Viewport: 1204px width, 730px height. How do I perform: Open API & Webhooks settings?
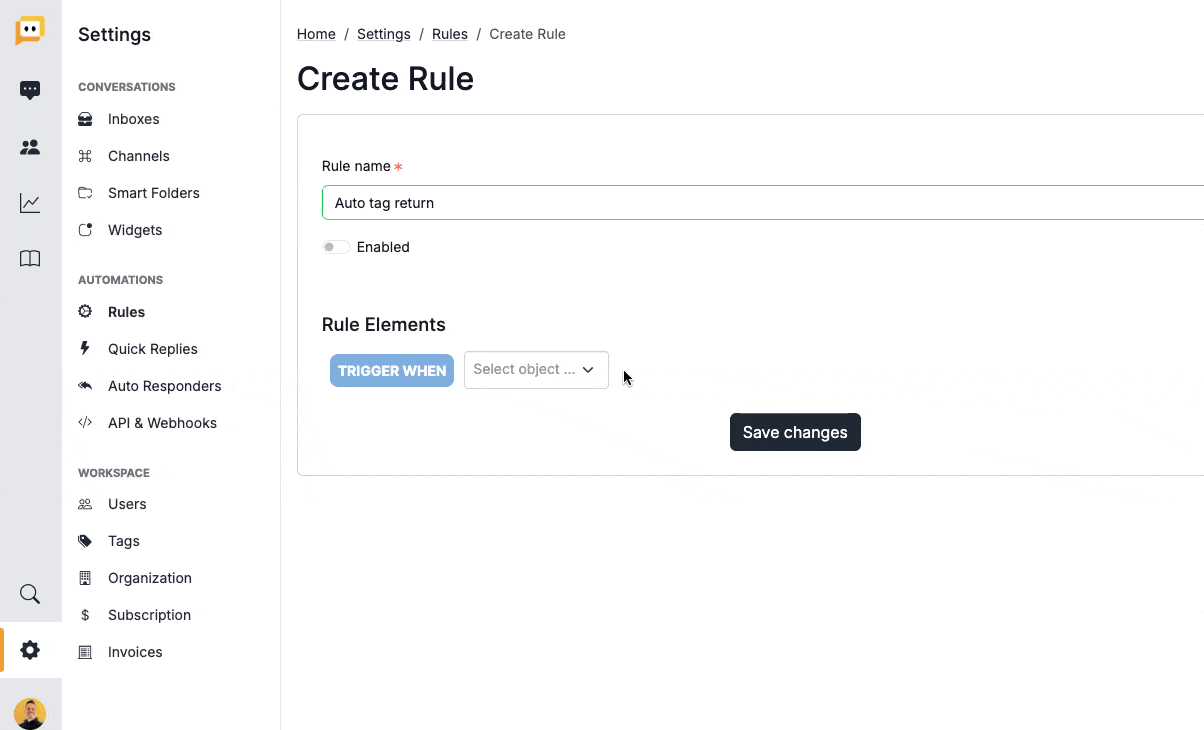coord(162,423)
